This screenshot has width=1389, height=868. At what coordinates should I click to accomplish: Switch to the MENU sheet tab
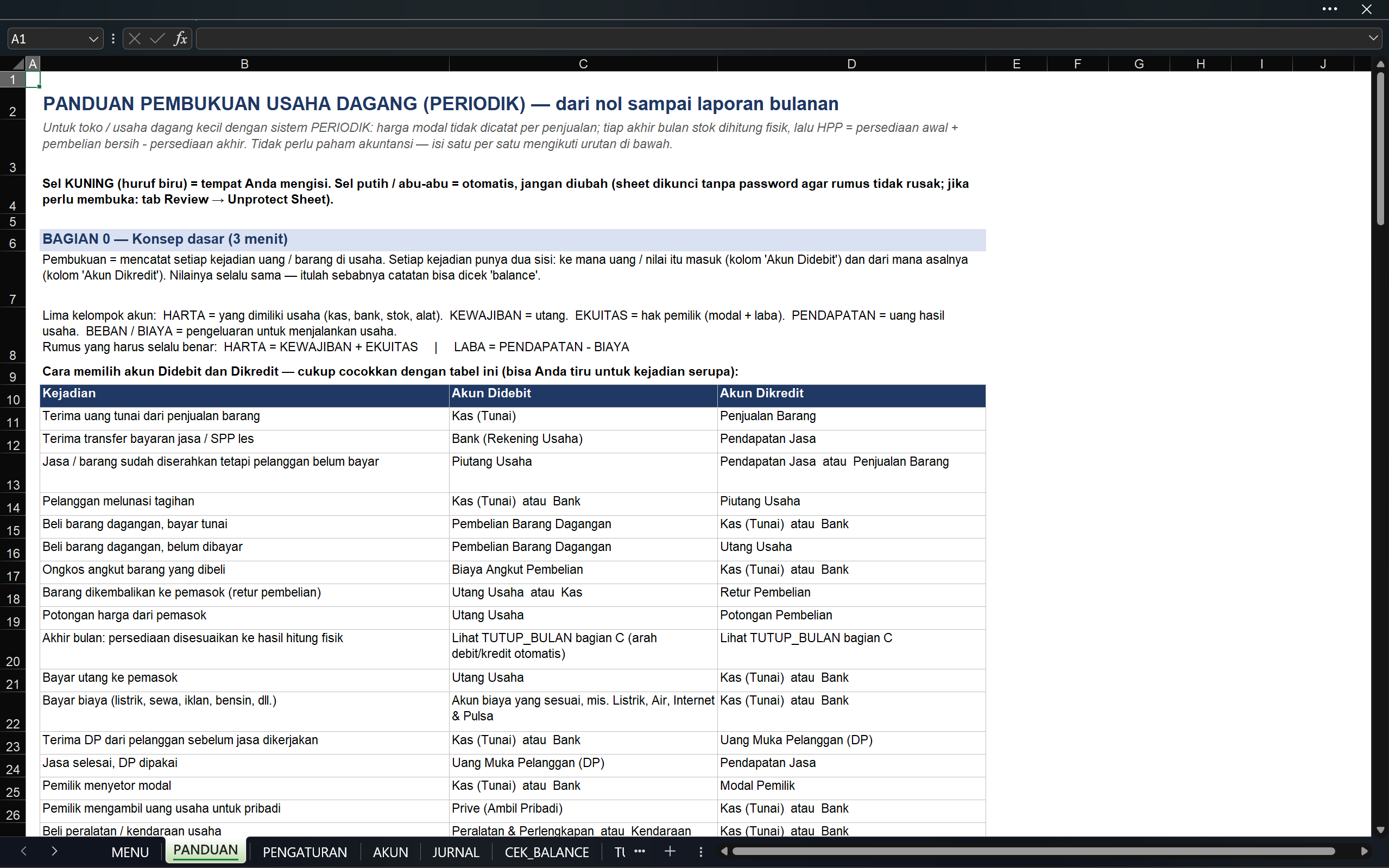tap(130, 852)
